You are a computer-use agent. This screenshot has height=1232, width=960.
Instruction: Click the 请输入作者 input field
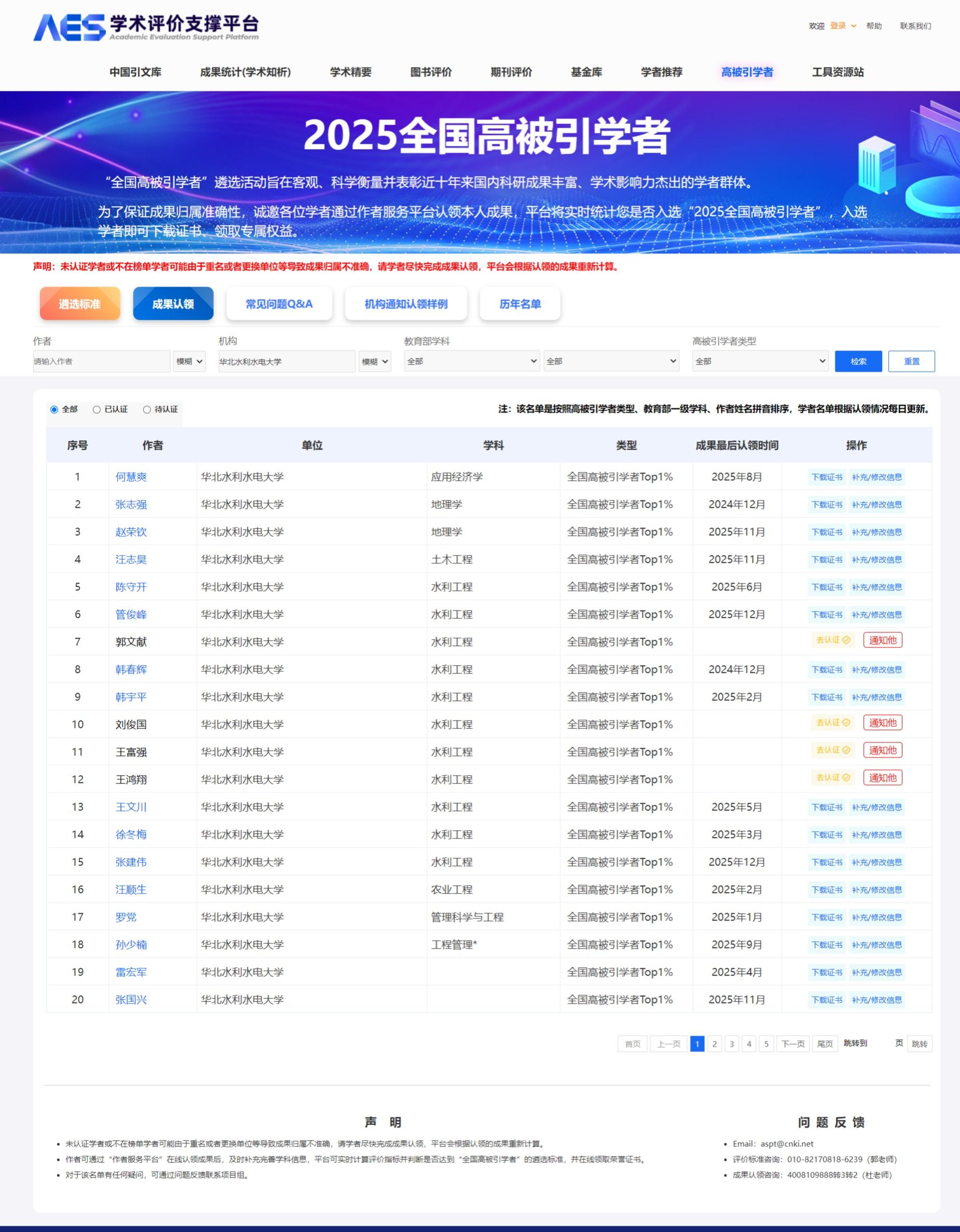pyautogui.click(x=102, y=361)
